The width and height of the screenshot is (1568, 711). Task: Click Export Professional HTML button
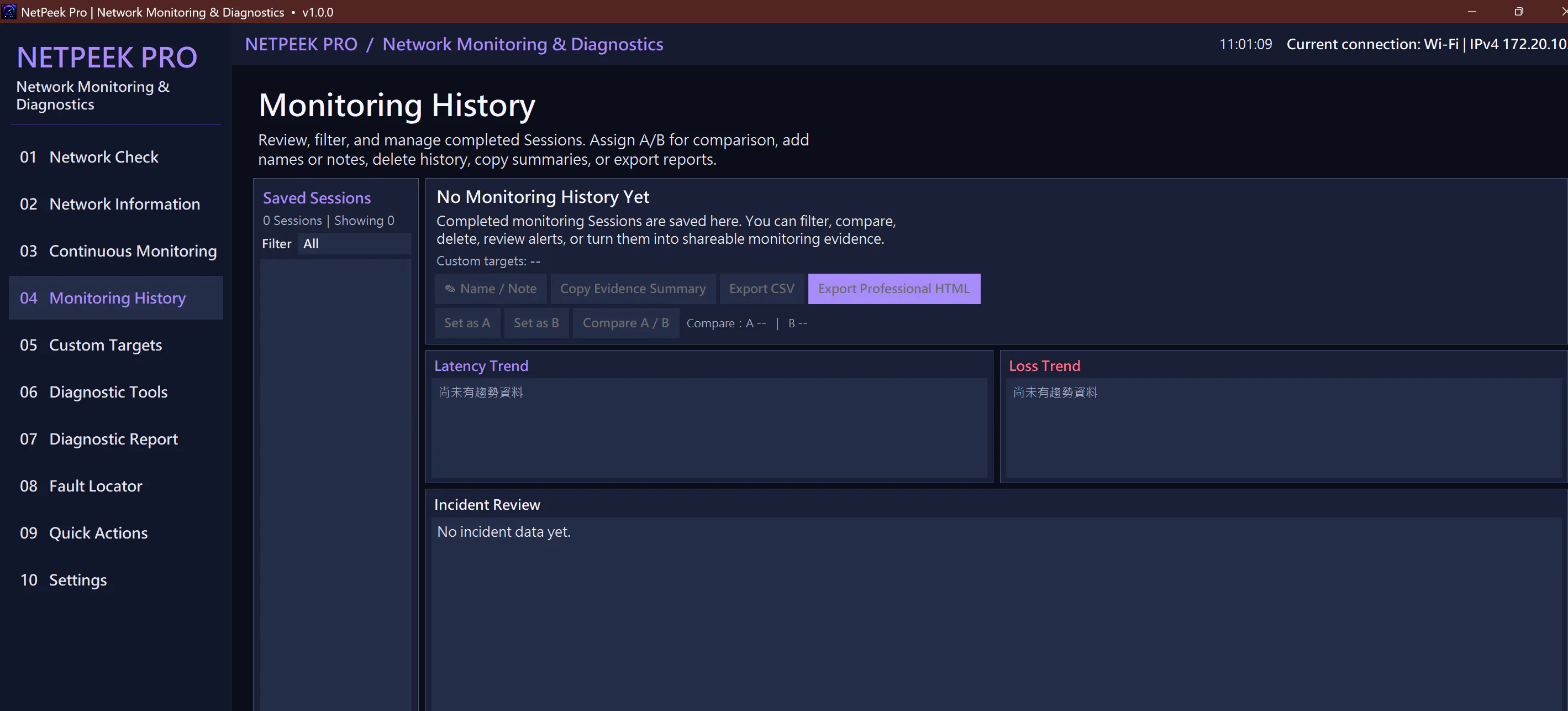pos(893,289)
